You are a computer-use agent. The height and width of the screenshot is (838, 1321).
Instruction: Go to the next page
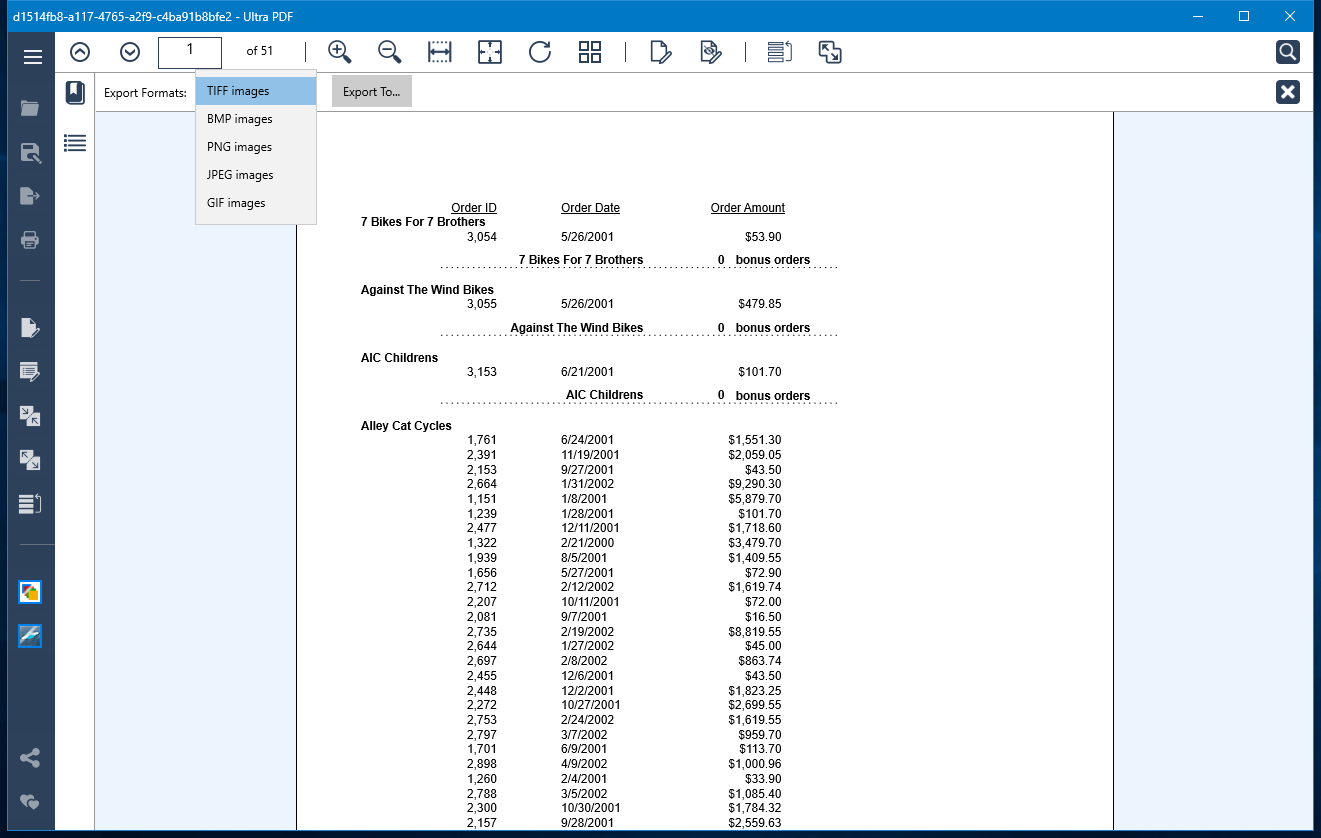point(130,52)
